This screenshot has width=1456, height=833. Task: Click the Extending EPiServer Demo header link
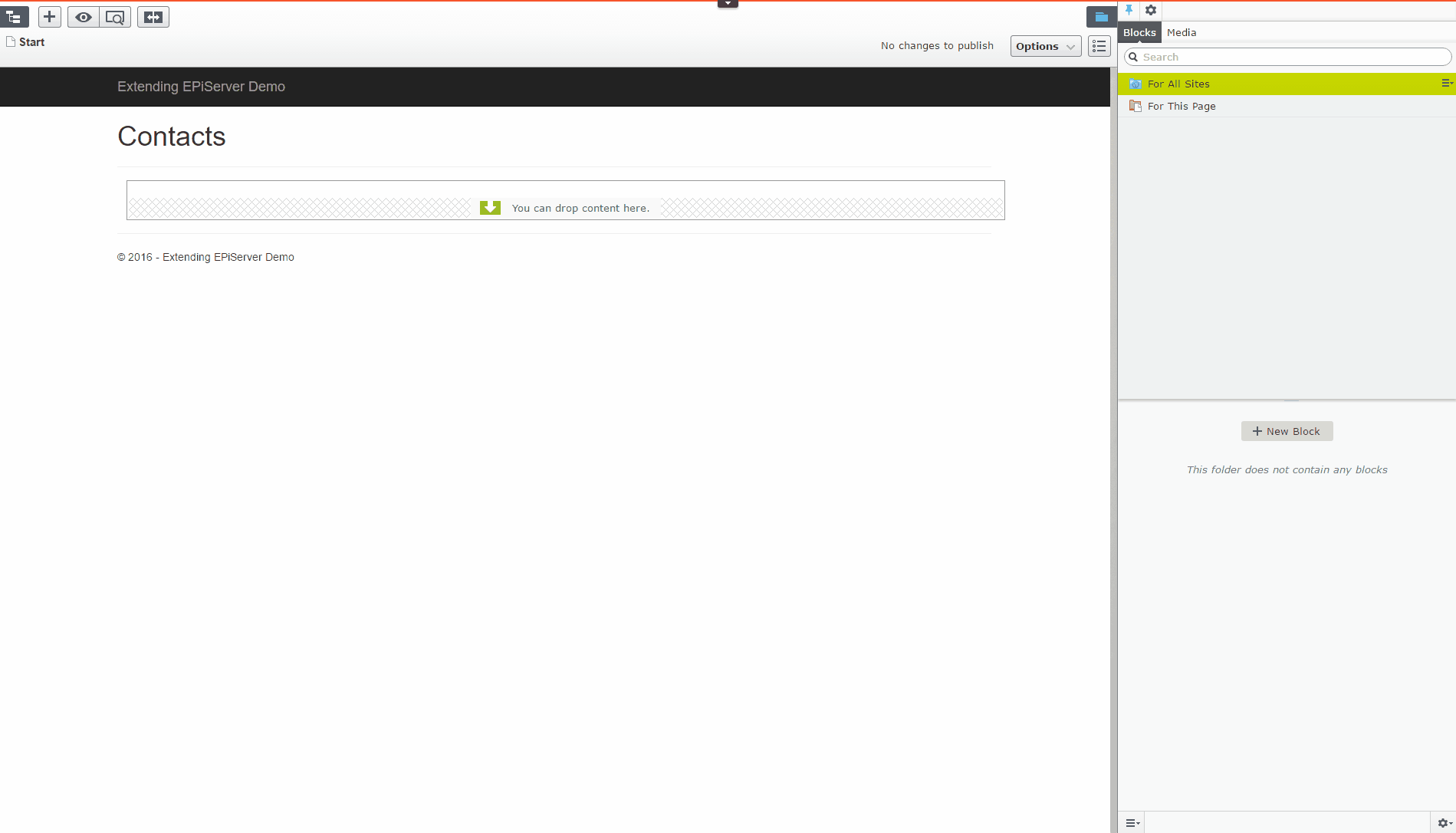pyautogui.click(x=201, y=87)
